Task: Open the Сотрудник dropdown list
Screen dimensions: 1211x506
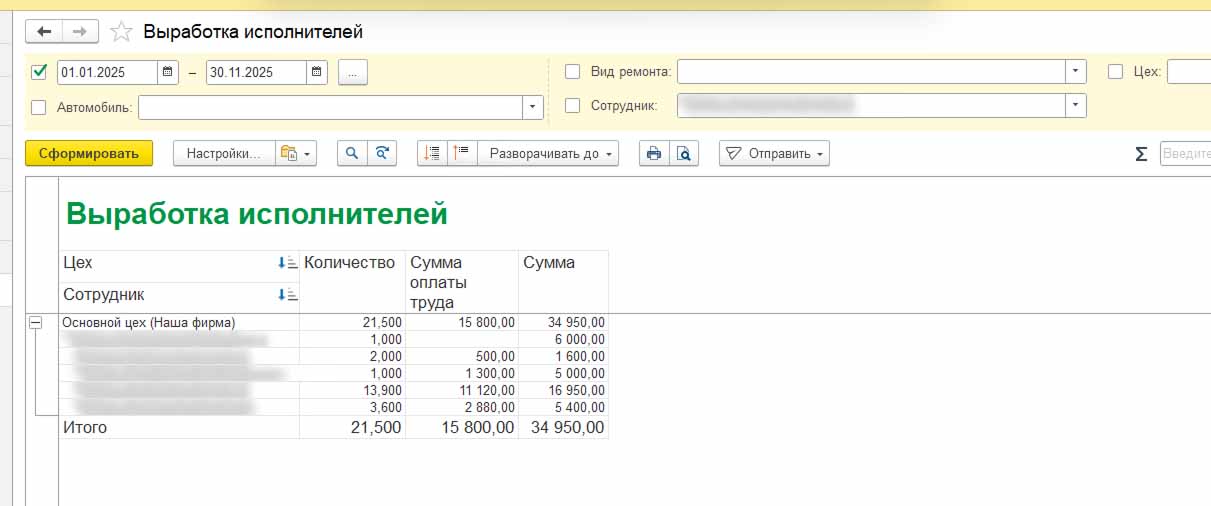Action: (1075, 105)
